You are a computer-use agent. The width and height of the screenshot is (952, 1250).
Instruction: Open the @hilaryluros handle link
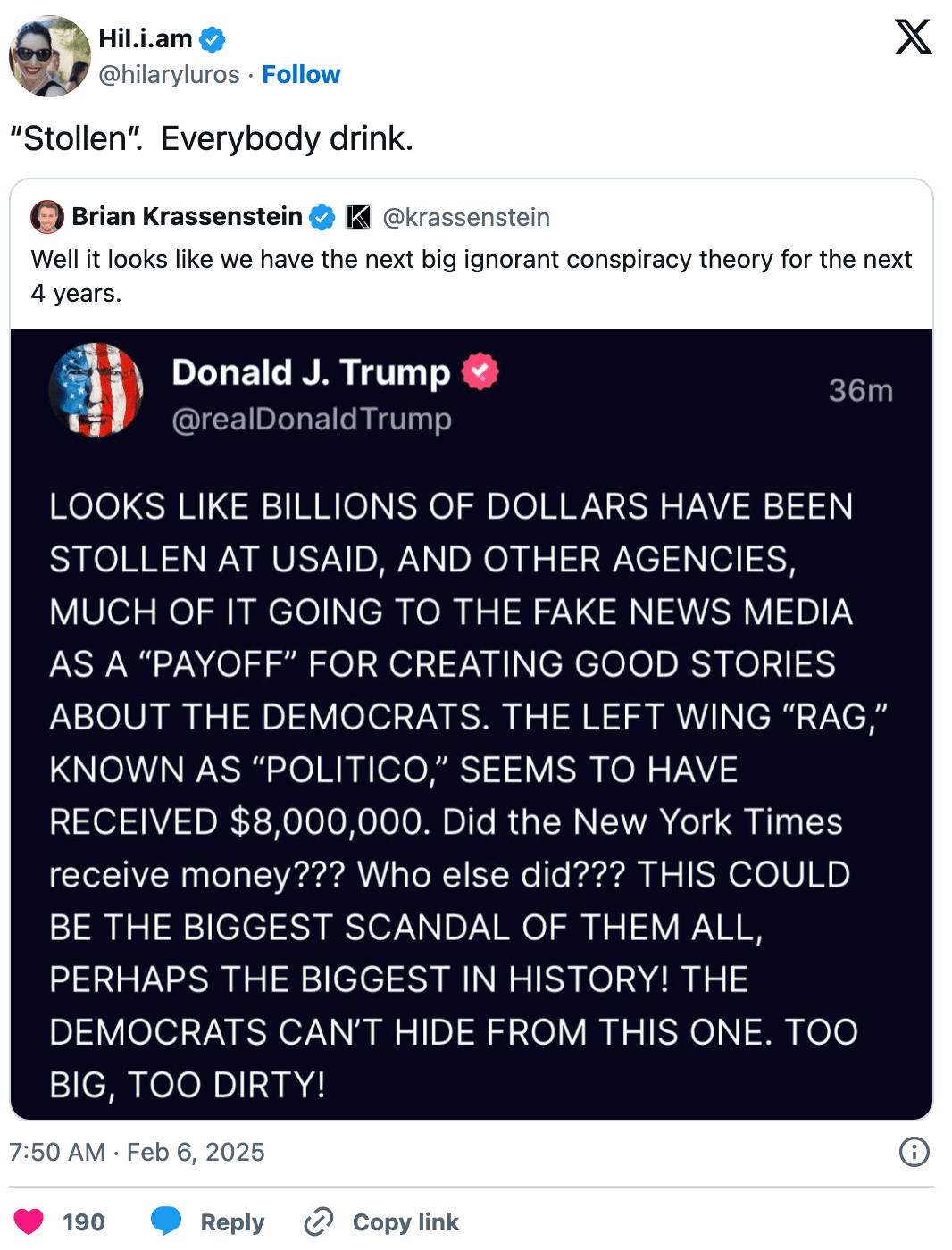pos(169,74)
